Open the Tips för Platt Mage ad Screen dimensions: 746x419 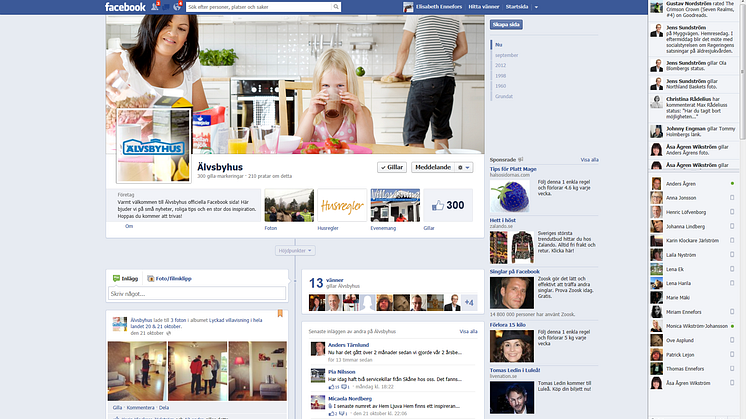click(513, 169)
